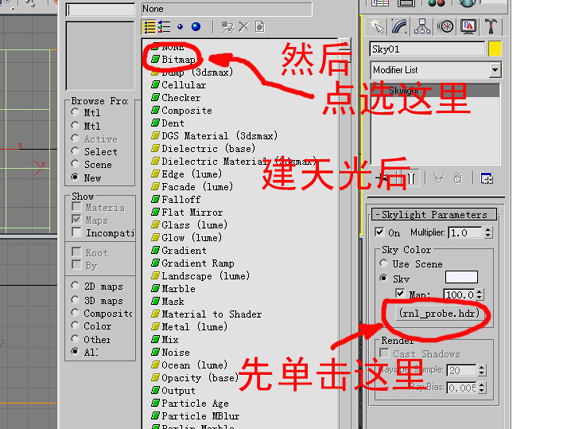Select Material to Shader in the list

point(206,314)
